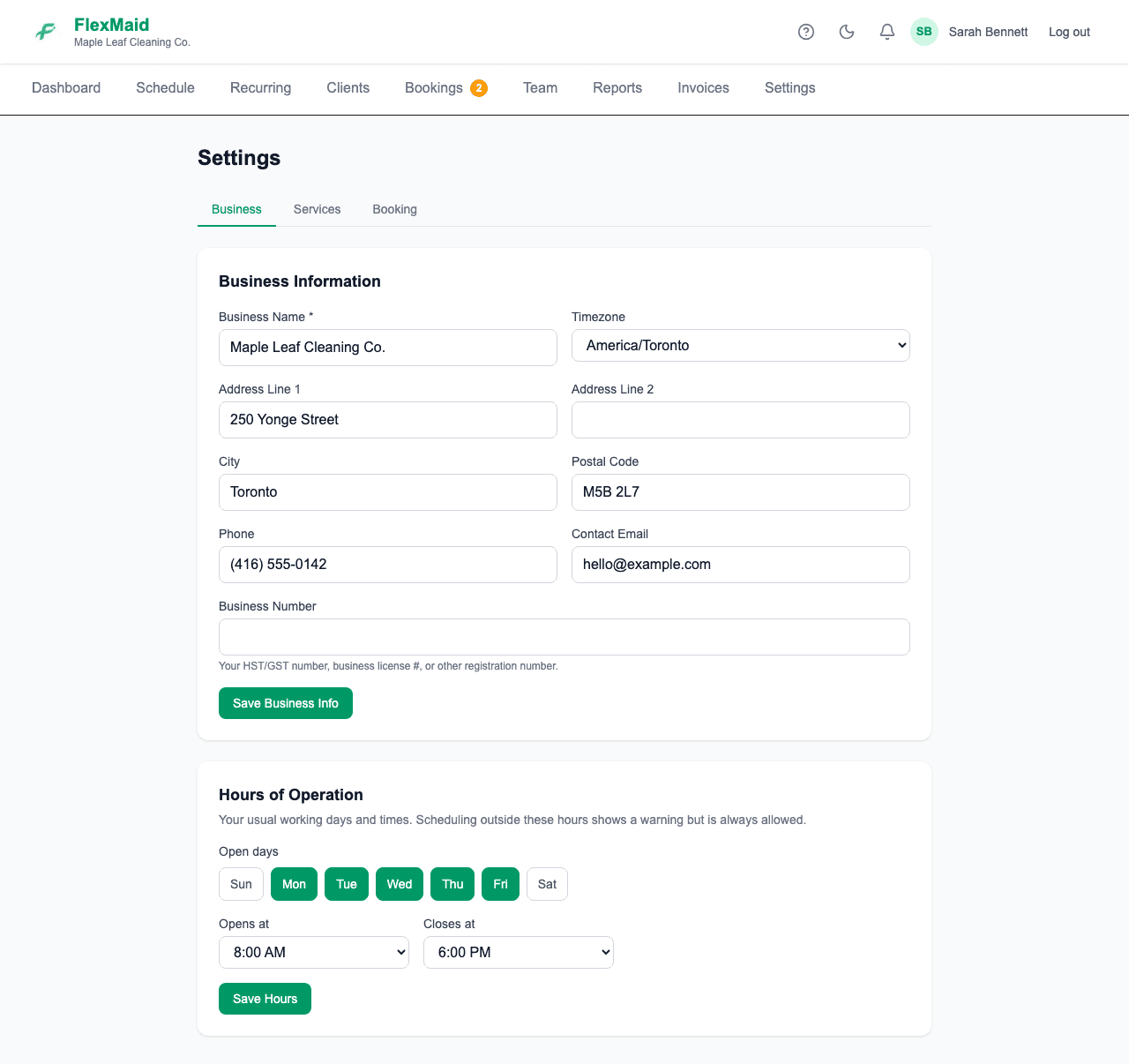Open the Settings nav item

point(789,88)
